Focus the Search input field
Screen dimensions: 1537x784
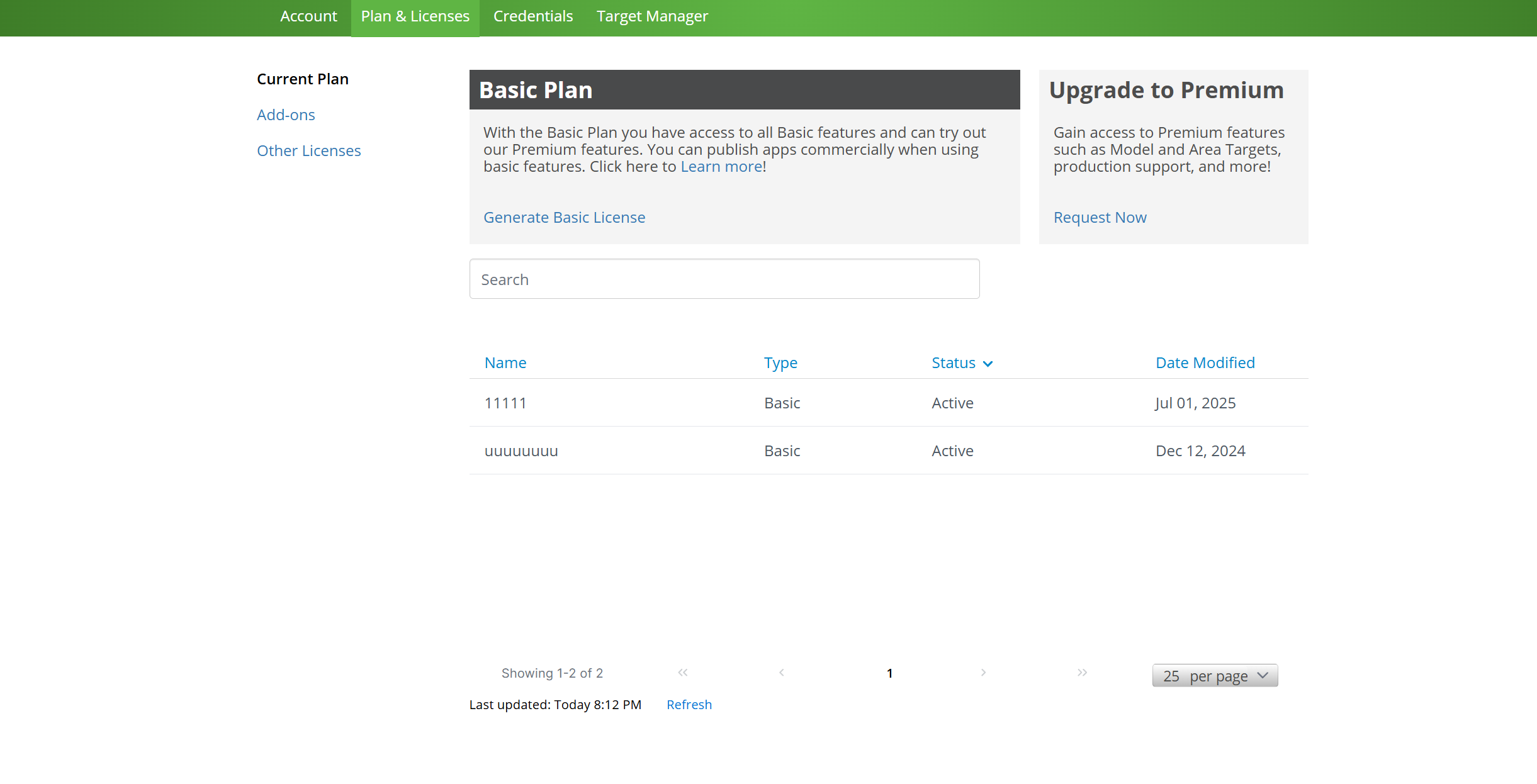(x=724, y=279)
